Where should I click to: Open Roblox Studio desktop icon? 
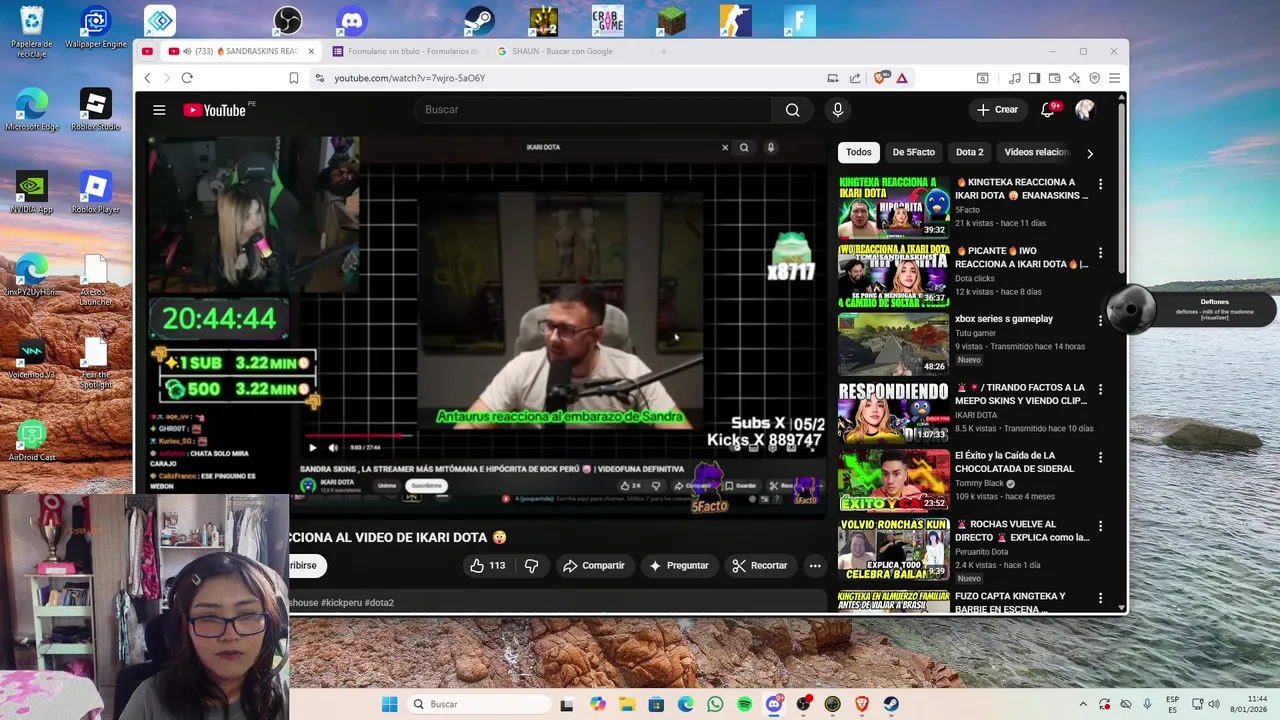click(95, 110)
